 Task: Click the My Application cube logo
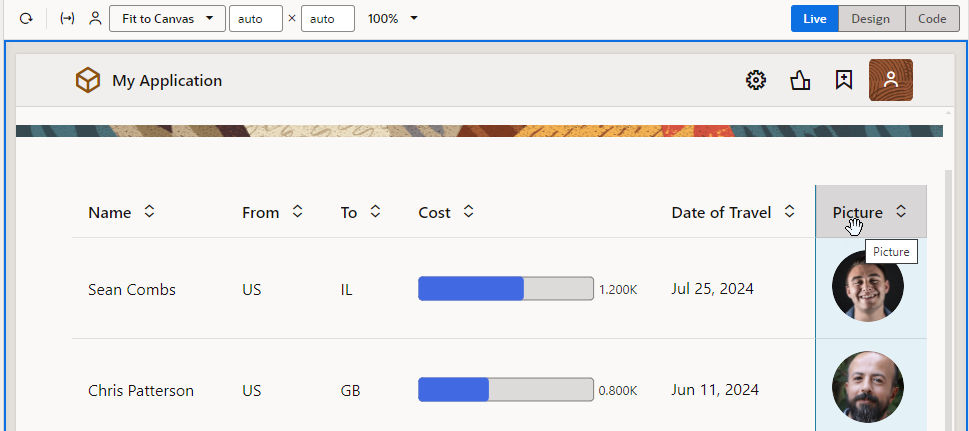pyautogui.click(x=88, y=81)
